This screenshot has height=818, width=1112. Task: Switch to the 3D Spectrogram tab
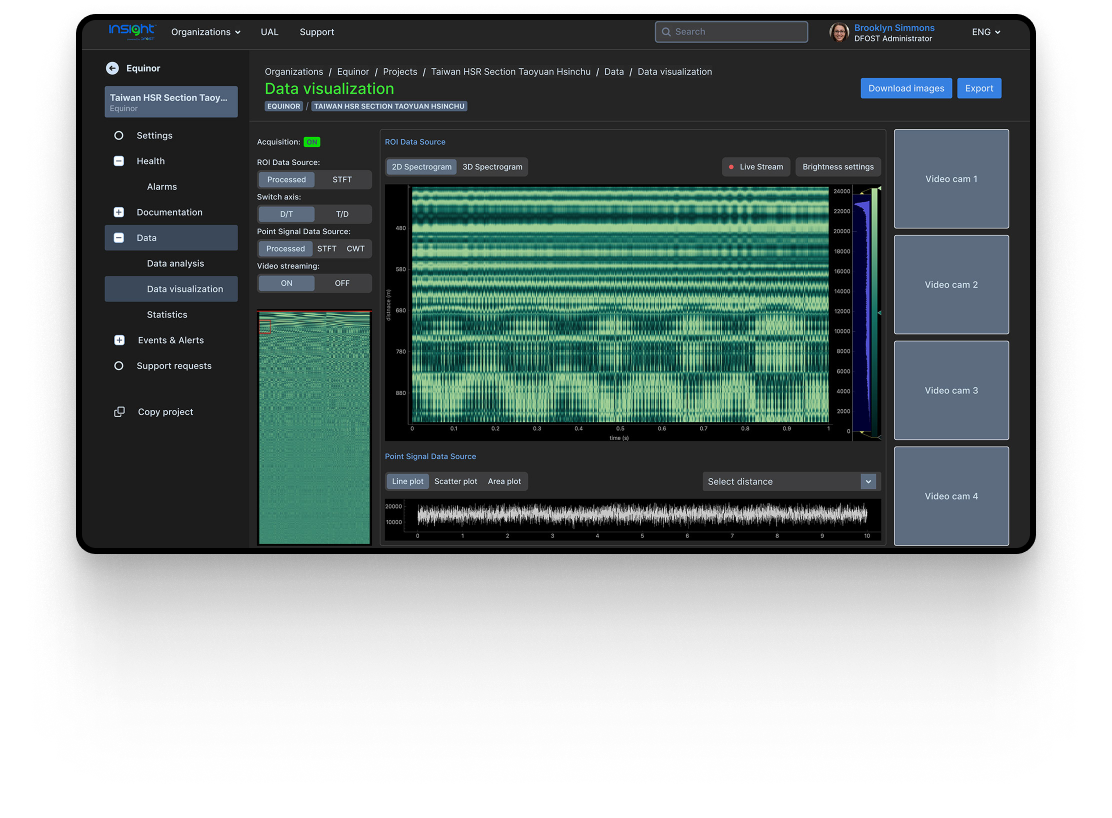(492, 167)
